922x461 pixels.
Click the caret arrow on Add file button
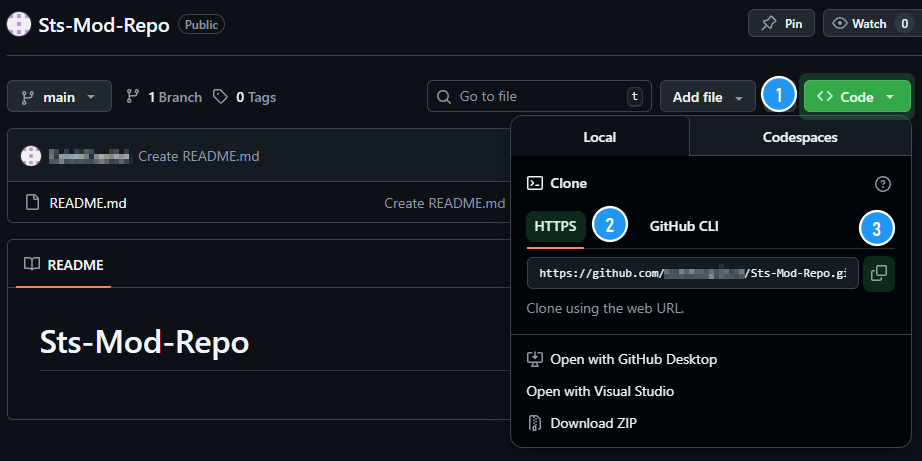click(739, 98)
